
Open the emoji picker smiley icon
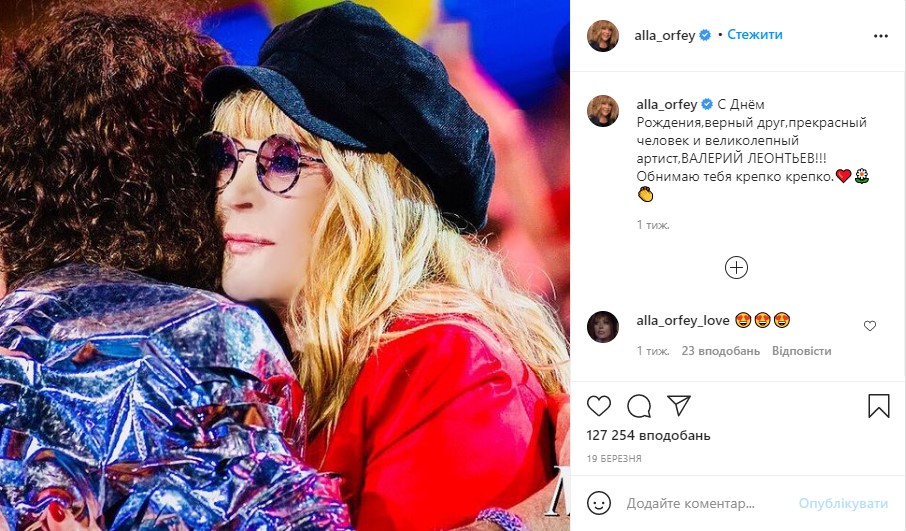click(x=599, y=502)
